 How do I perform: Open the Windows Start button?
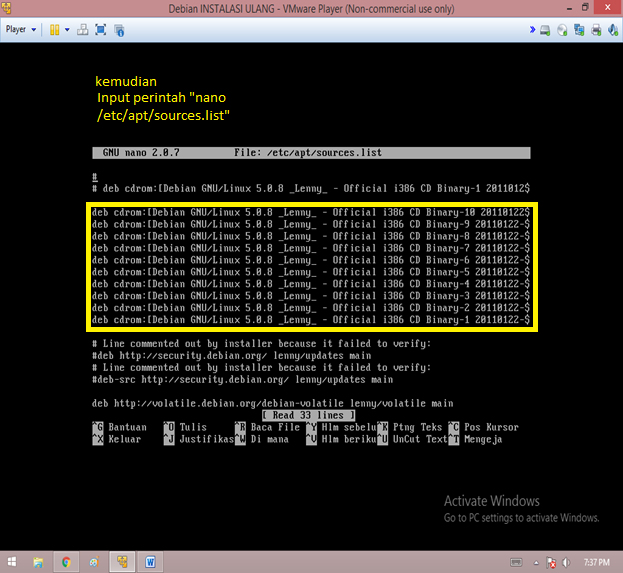coord(12,562)
